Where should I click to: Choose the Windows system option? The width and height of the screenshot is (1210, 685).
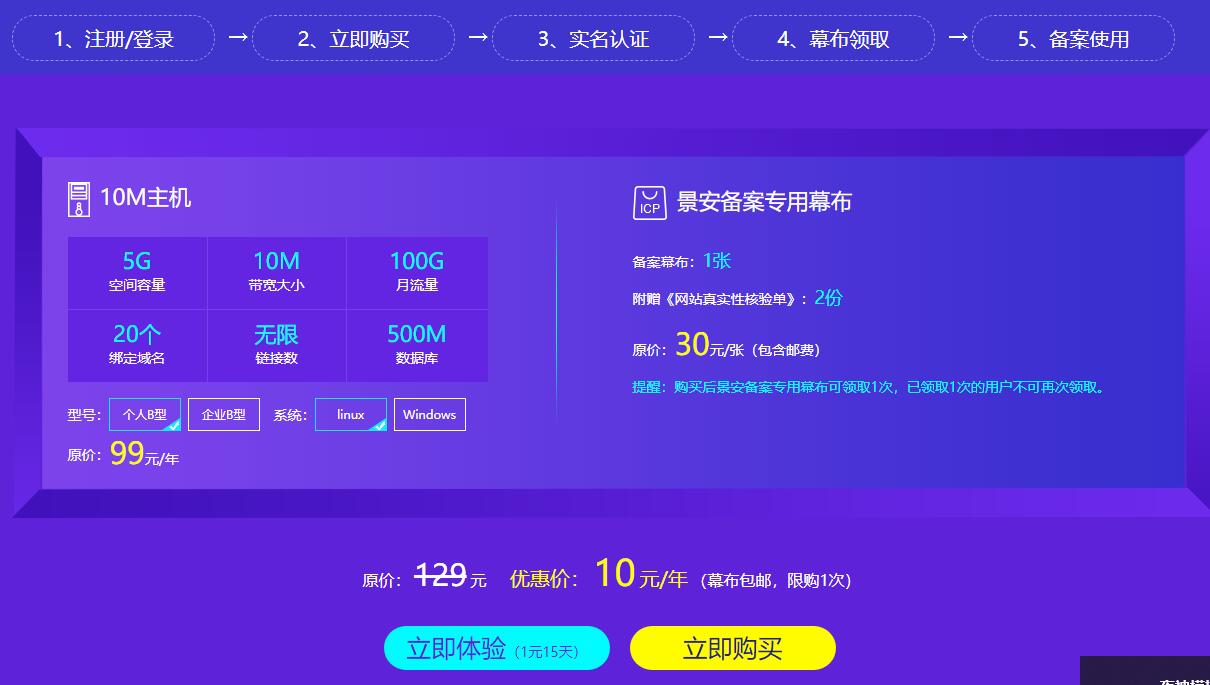click(430, 414)
